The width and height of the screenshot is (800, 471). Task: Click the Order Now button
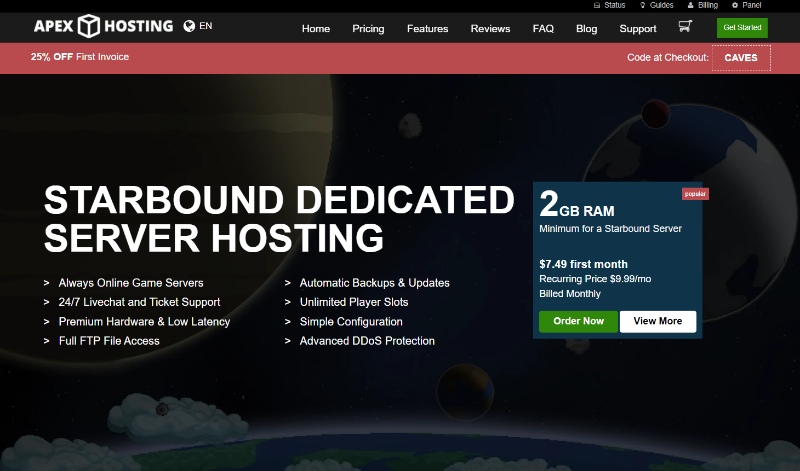579,321
